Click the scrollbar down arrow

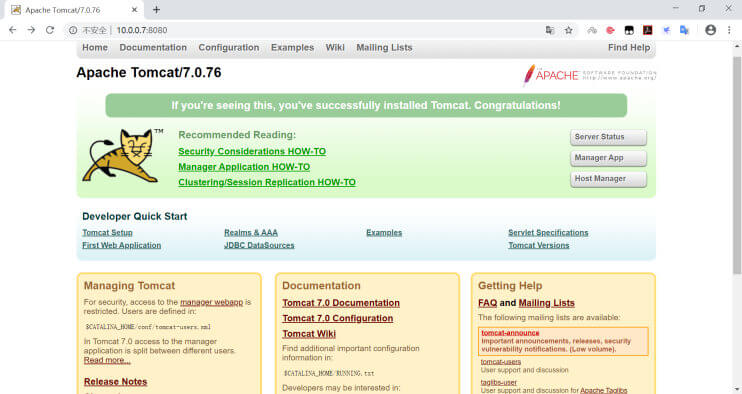pos(737,390)
